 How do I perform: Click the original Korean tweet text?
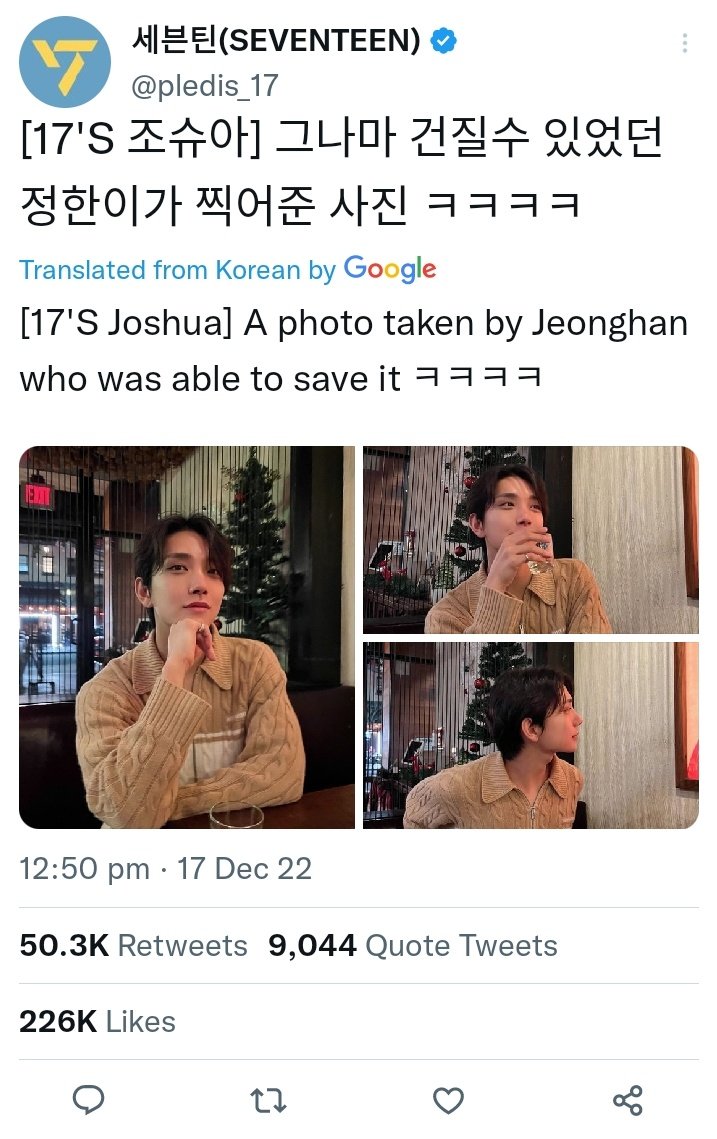click(341, 171)
